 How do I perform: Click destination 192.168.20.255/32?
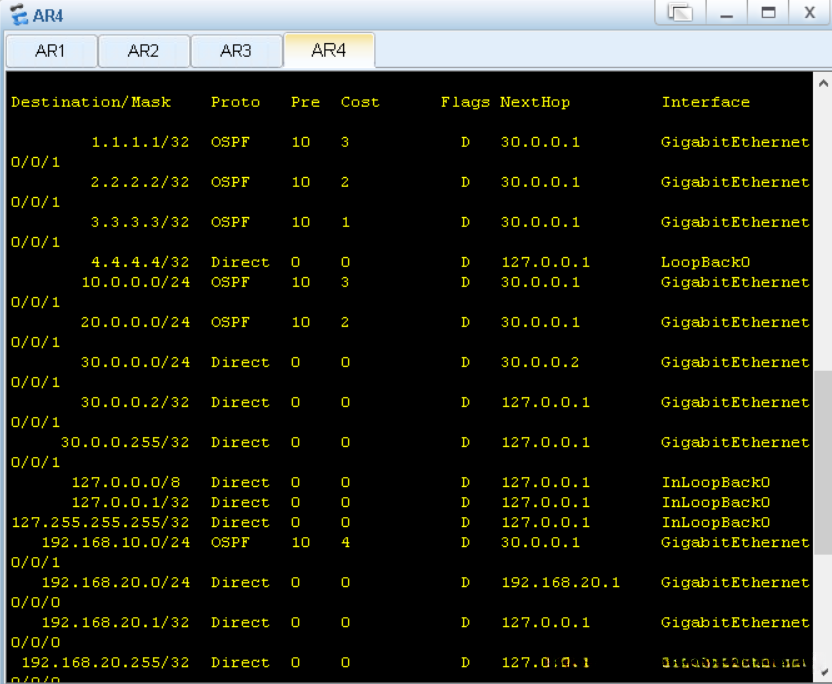(x=106, y=662)
